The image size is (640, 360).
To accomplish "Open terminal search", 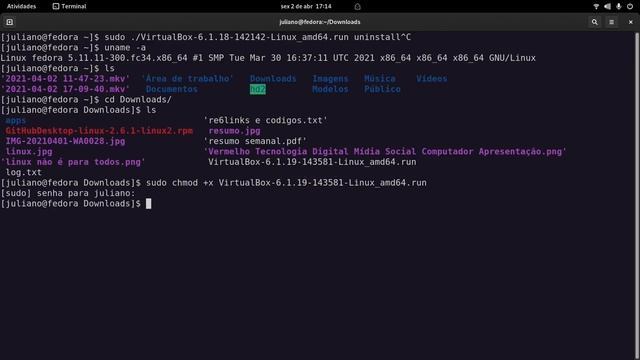I will (x=595, y=22).
